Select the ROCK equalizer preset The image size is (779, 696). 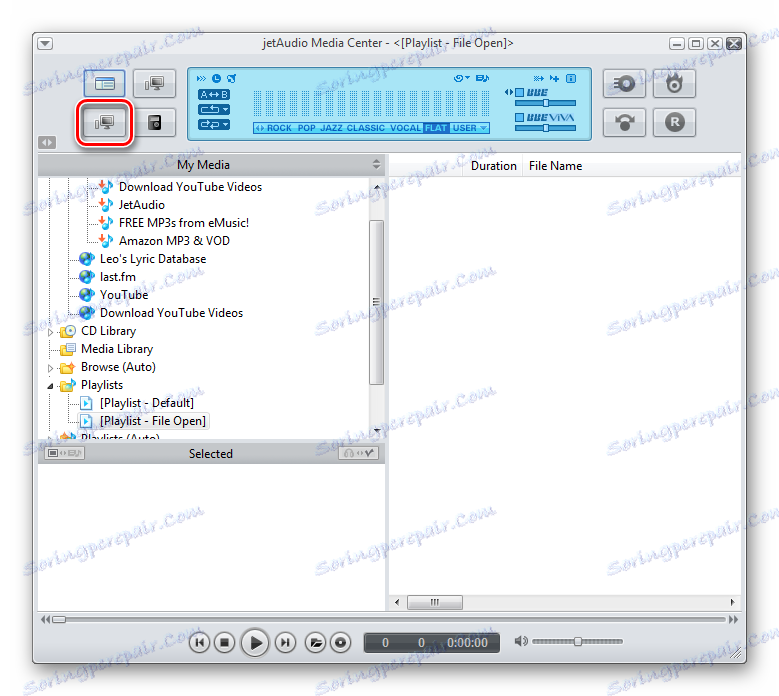279,128
